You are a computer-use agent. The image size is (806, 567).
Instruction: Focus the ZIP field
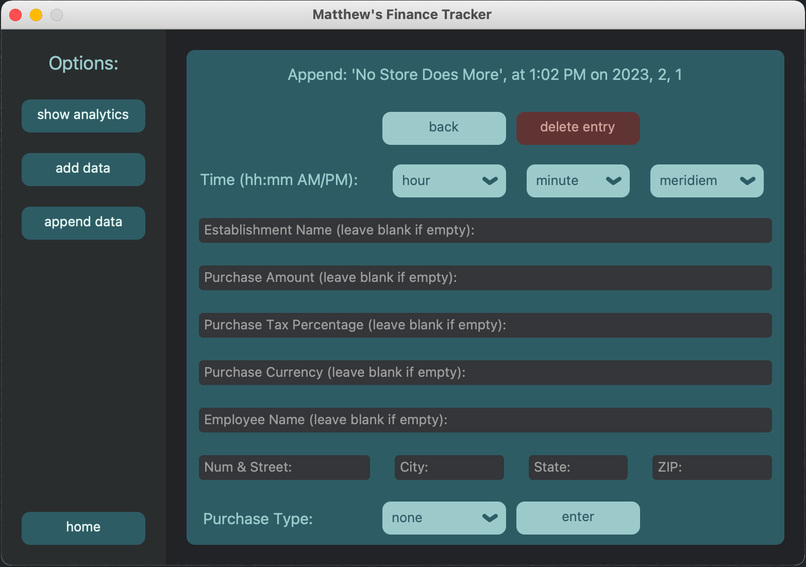(x=712, y=467)
